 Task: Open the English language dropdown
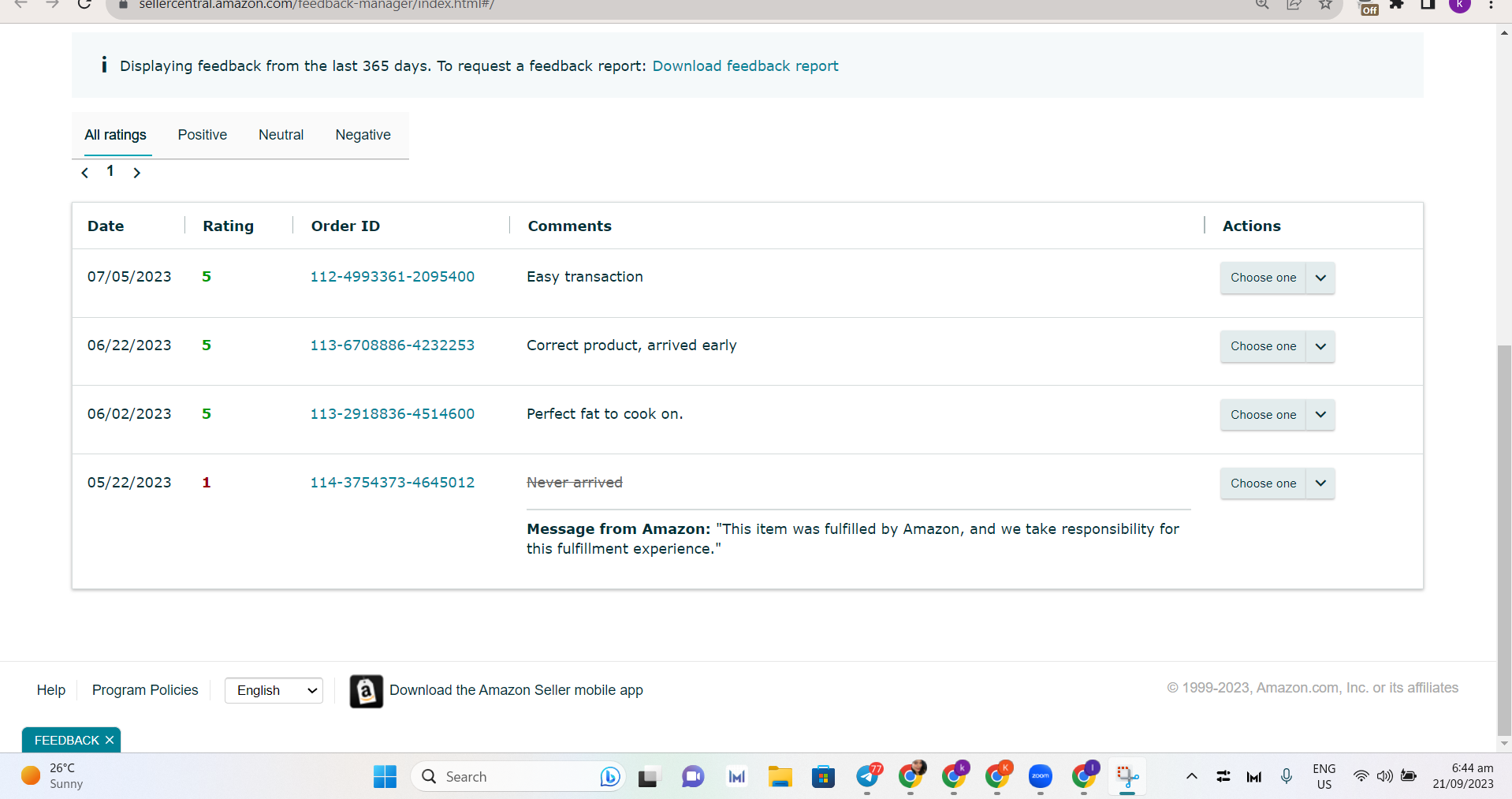(274, 690)
